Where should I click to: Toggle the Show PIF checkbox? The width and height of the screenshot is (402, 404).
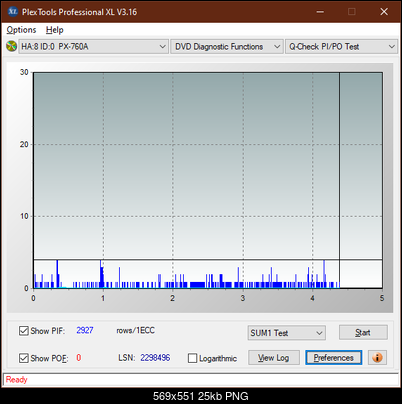coord(24,331)
